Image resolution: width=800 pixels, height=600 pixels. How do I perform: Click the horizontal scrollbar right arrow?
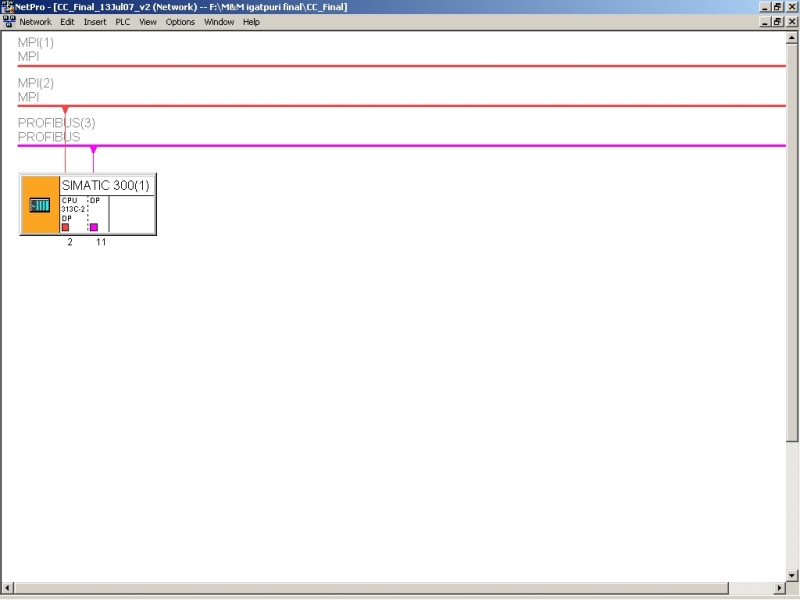click(780, 587)
